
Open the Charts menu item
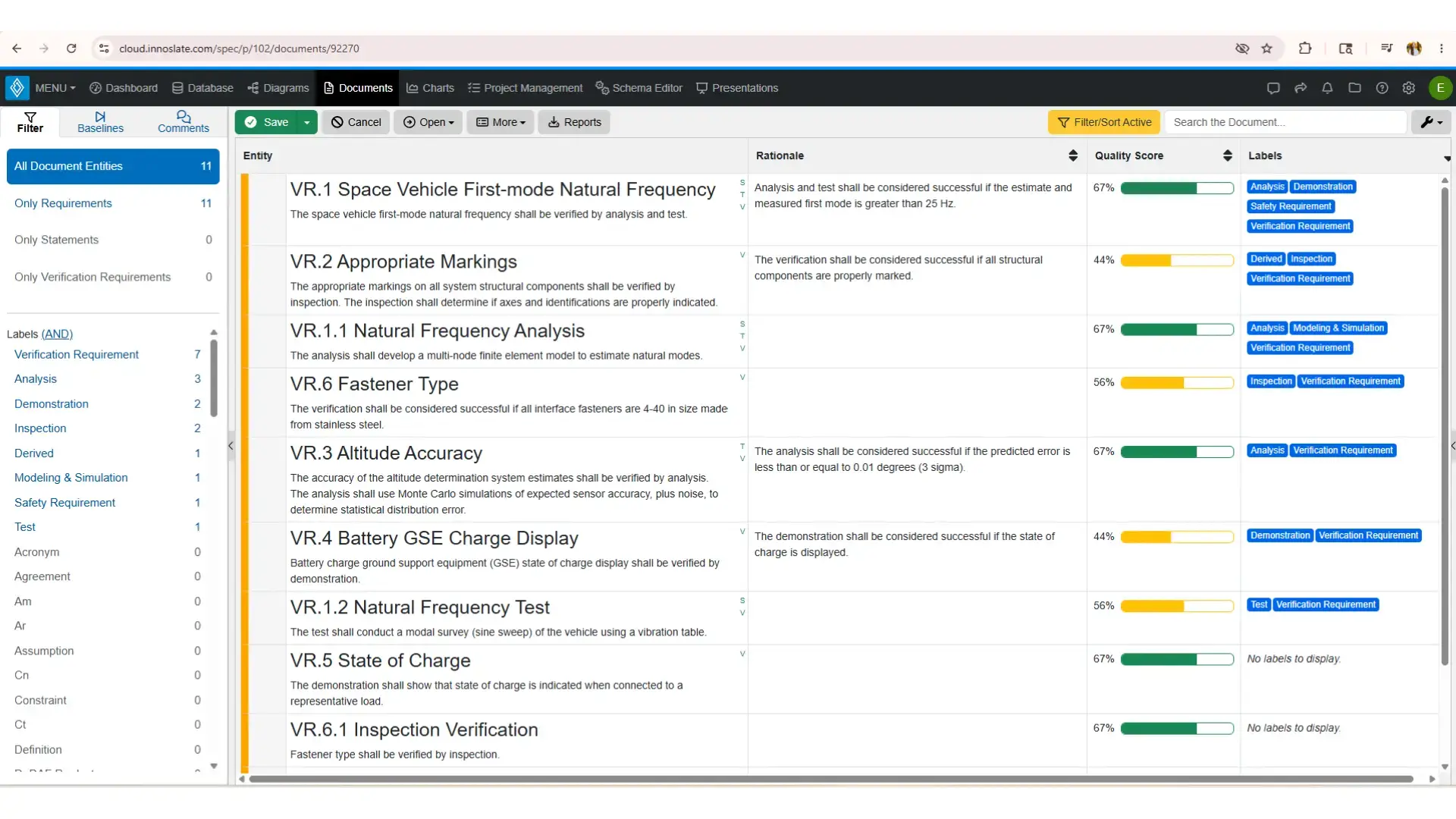click(430, 88)
